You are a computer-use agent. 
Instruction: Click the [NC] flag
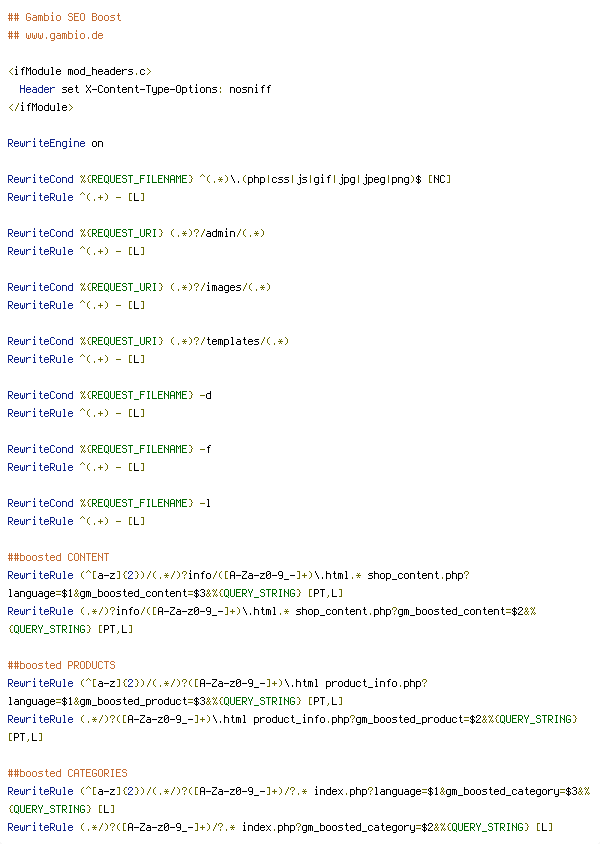pyautogui.click(x=439, y=179)
